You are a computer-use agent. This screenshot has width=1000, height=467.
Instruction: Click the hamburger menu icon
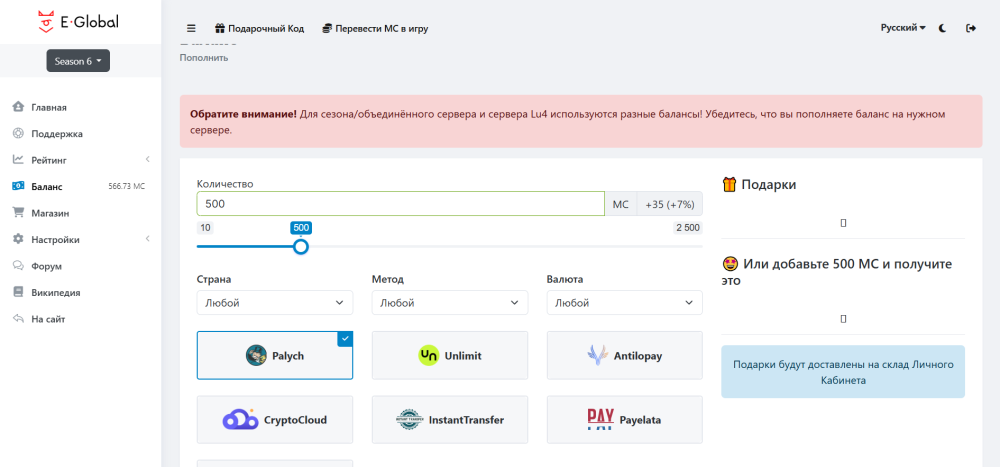pos(191,28)
